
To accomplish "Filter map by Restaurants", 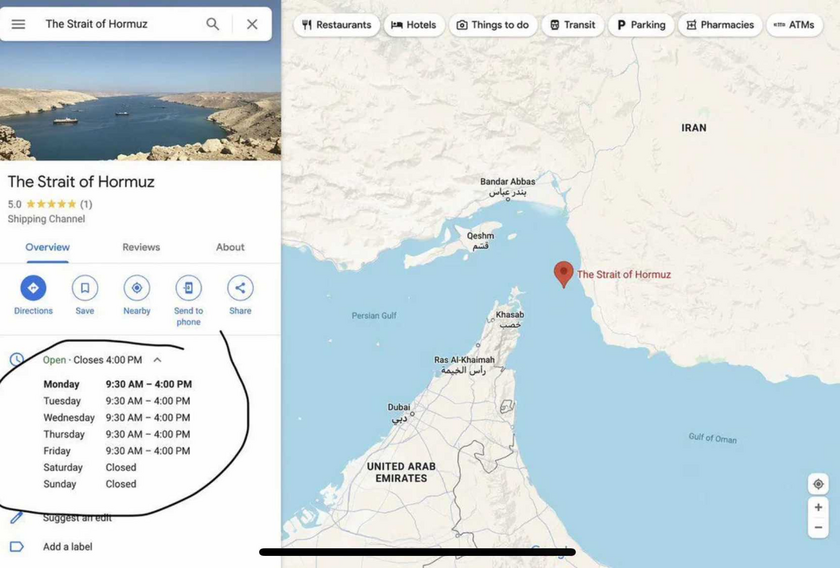I will coord(336,25).
